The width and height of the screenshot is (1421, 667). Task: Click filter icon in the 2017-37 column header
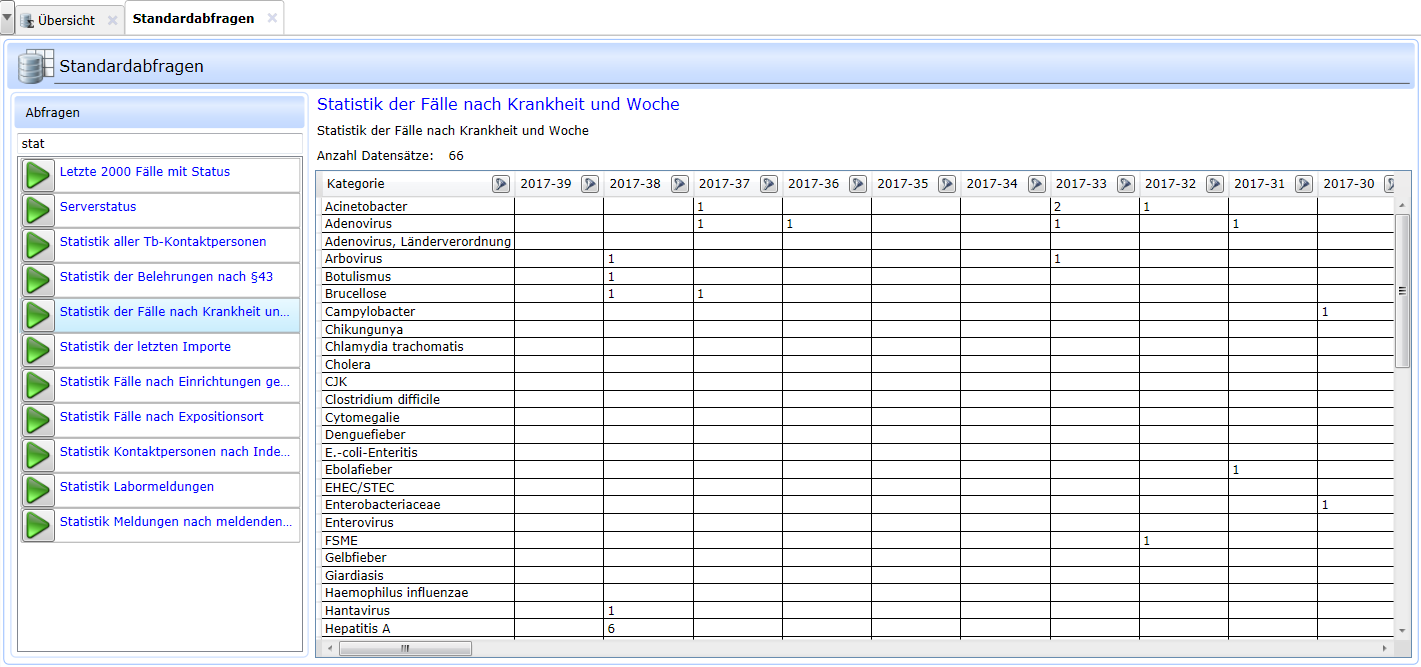point(769,184)
